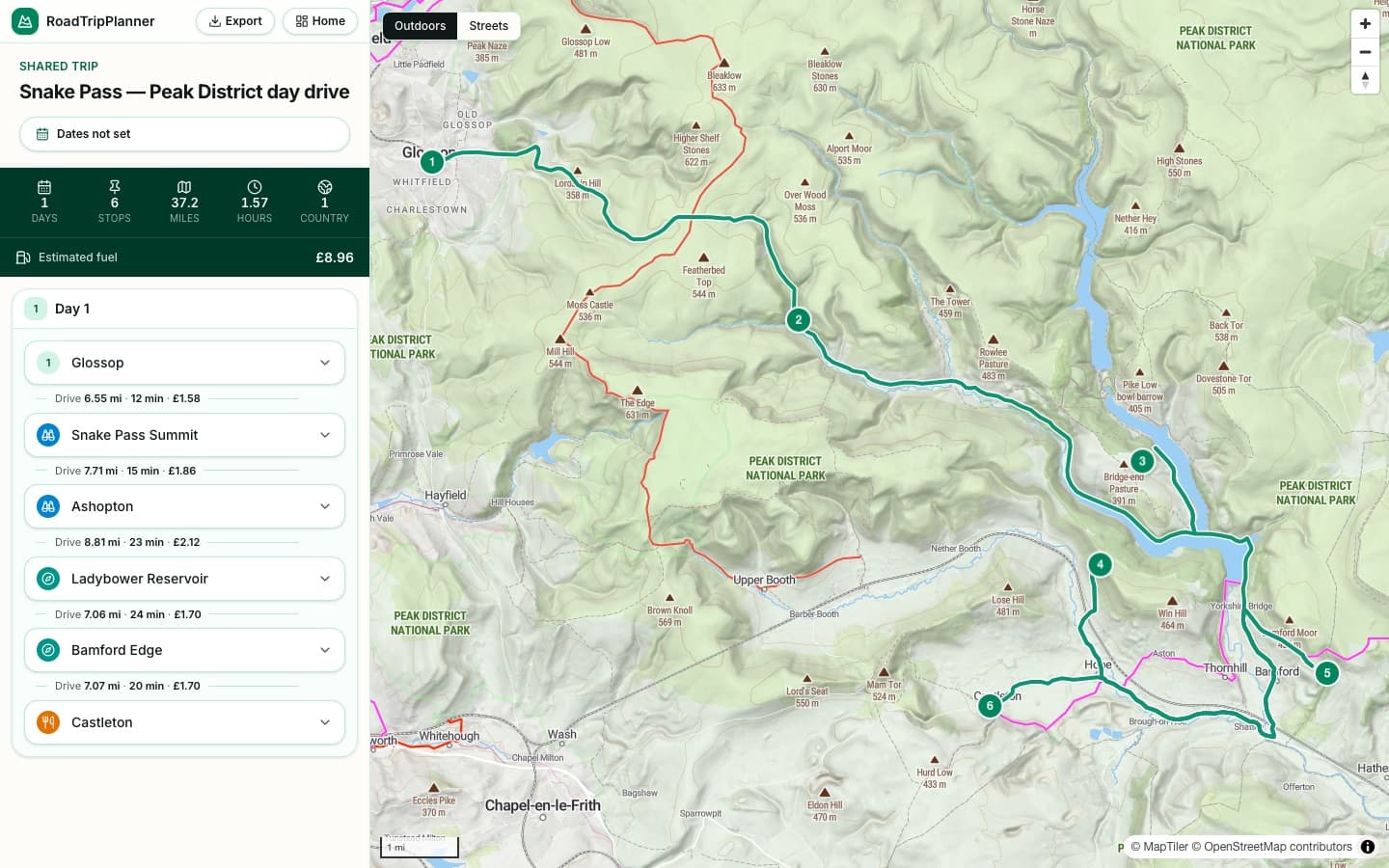Click the globe Country stat icon

pos(325,187)
